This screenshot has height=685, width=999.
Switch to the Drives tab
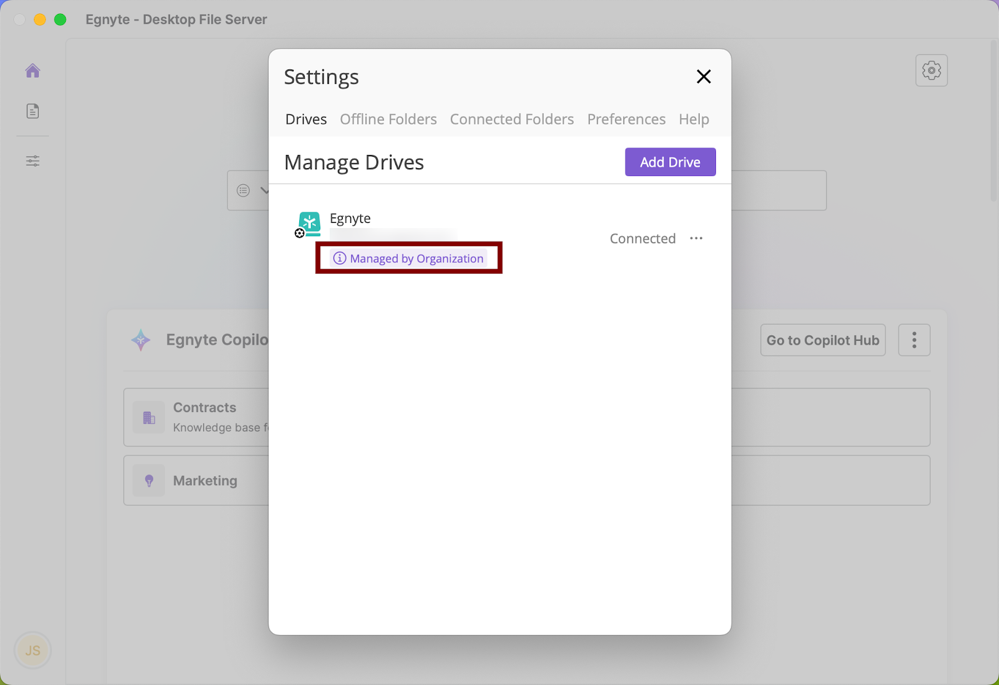(306, 119)
